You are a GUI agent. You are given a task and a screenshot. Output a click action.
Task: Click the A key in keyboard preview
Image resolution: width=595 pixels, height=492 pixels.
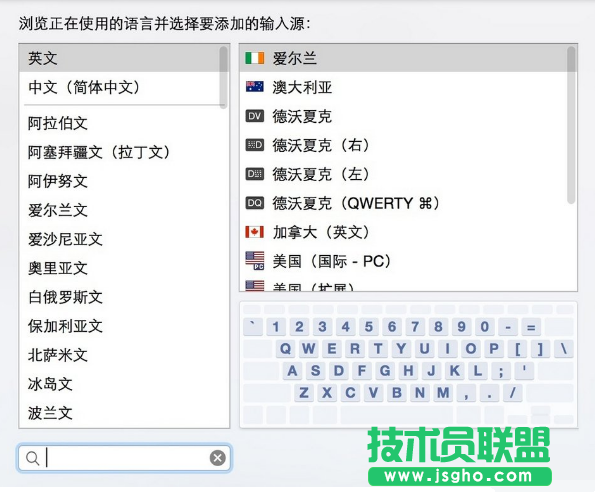pos(292,371)
